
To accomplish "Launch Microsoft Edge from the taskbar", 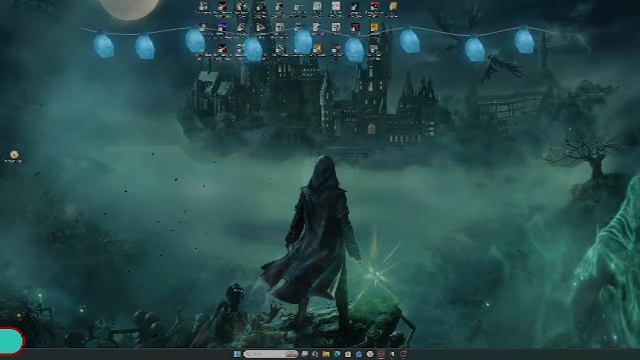I will (337, 354).
